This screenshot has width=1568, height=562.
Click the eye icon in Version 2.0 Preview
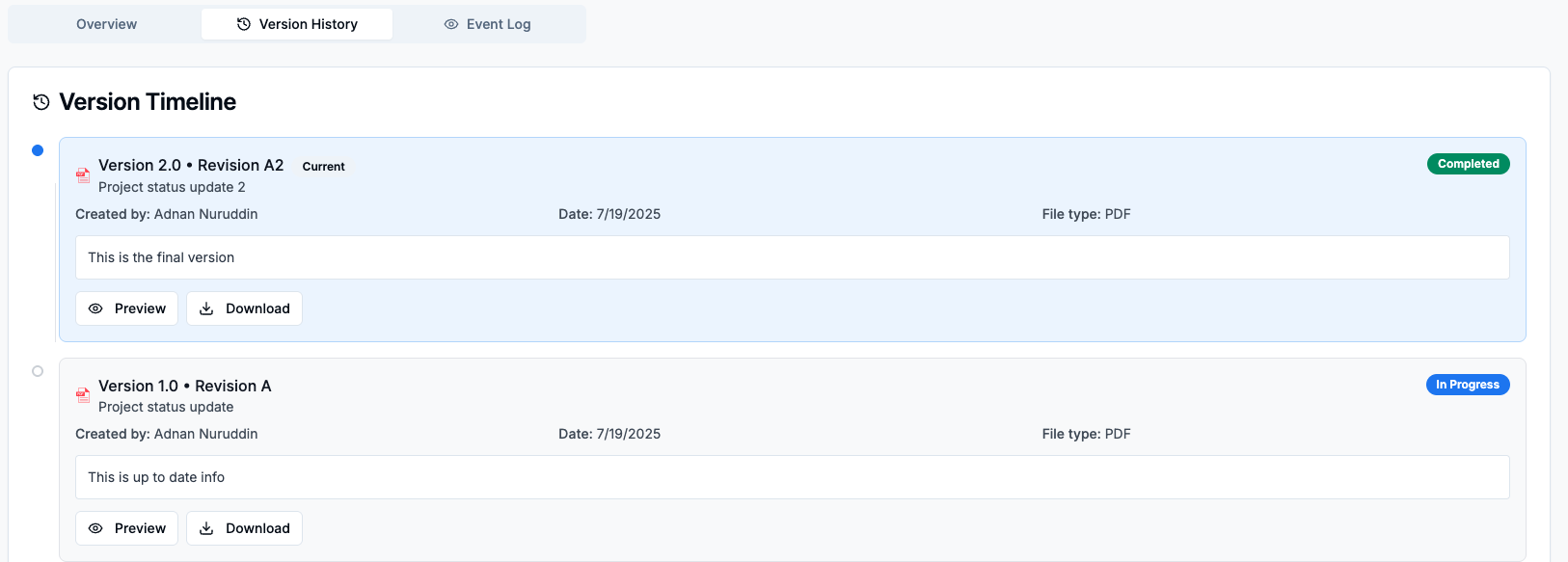pyautogui.click(x=95, y=308)
